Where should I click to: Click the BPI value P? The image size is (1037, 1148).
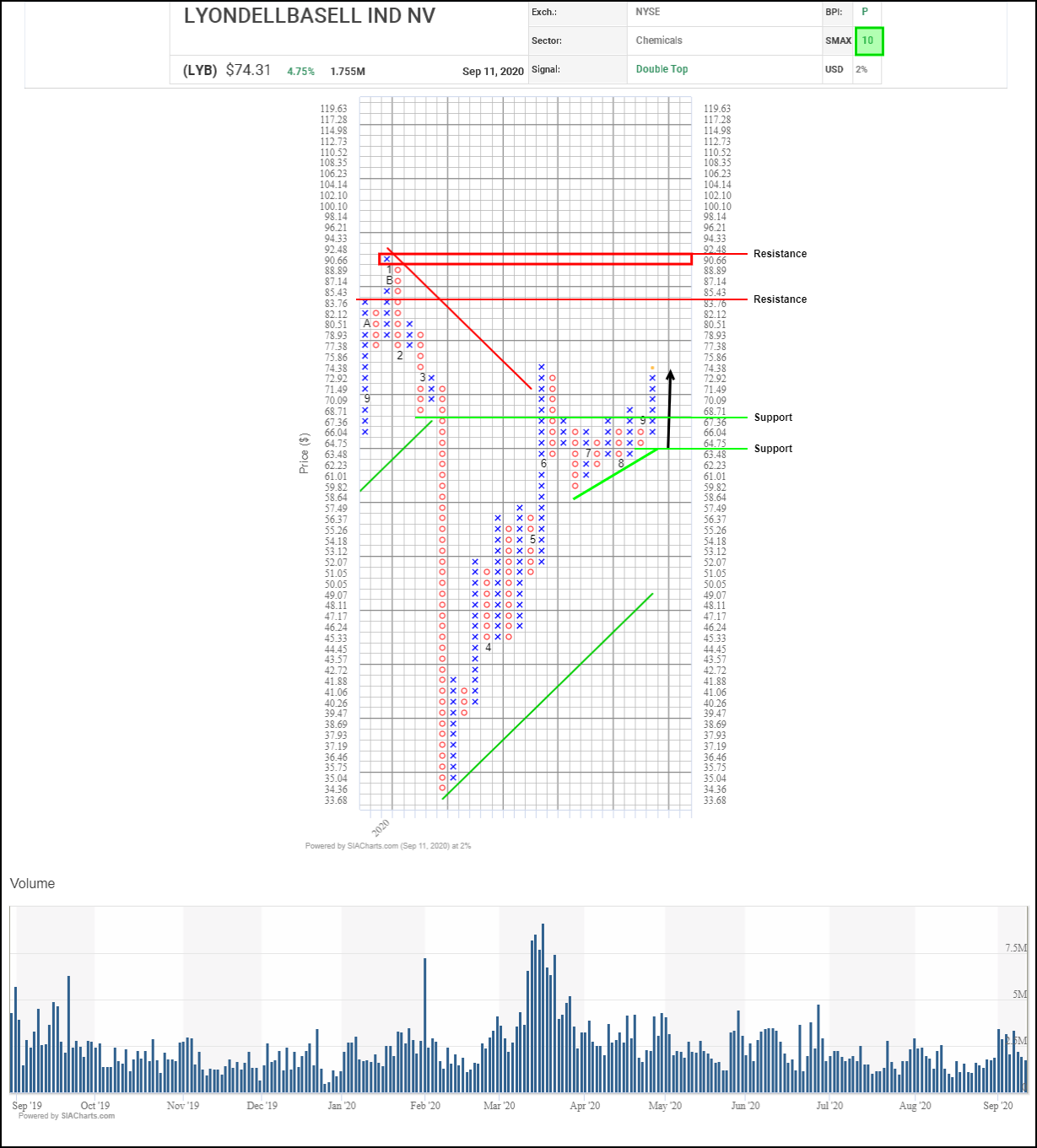pyautogui.click(x=864, y=13)
